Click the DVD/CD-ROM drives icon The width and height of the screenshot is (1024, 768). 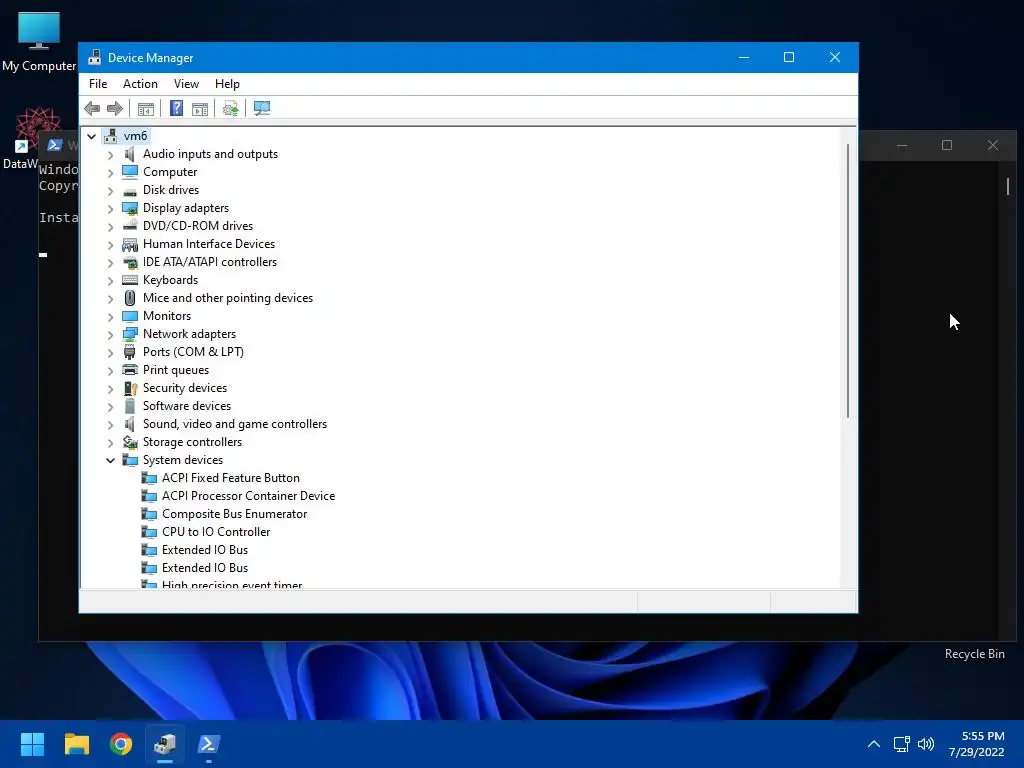coord(130,226)
